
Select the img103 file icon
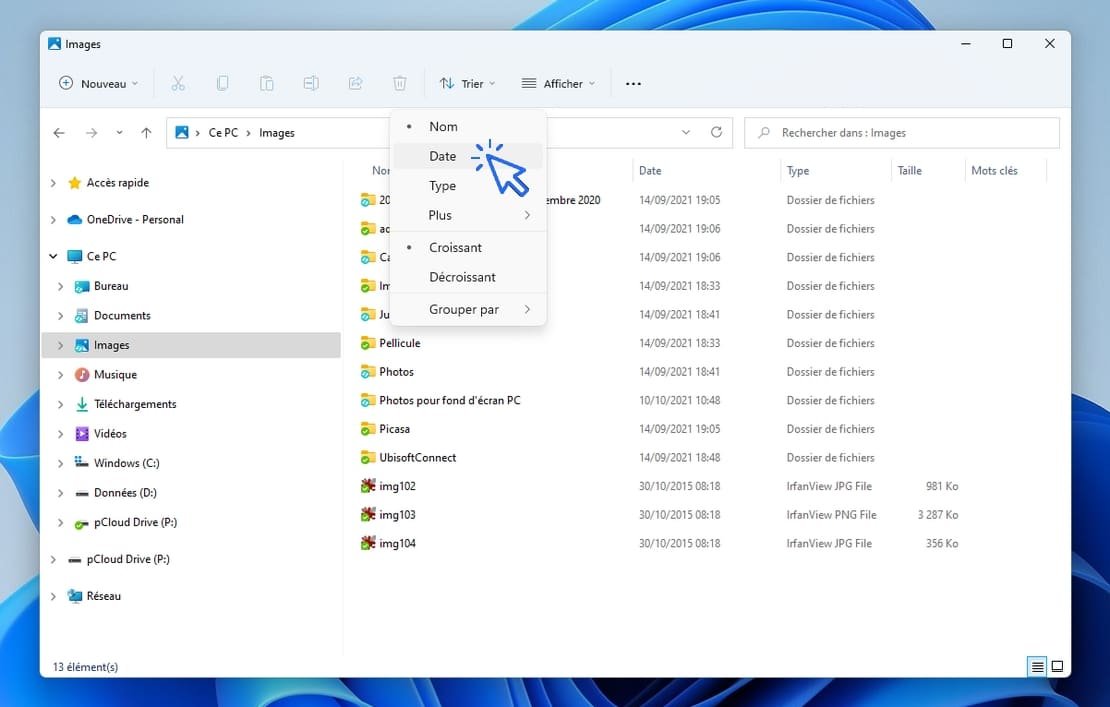click(368, 515)
